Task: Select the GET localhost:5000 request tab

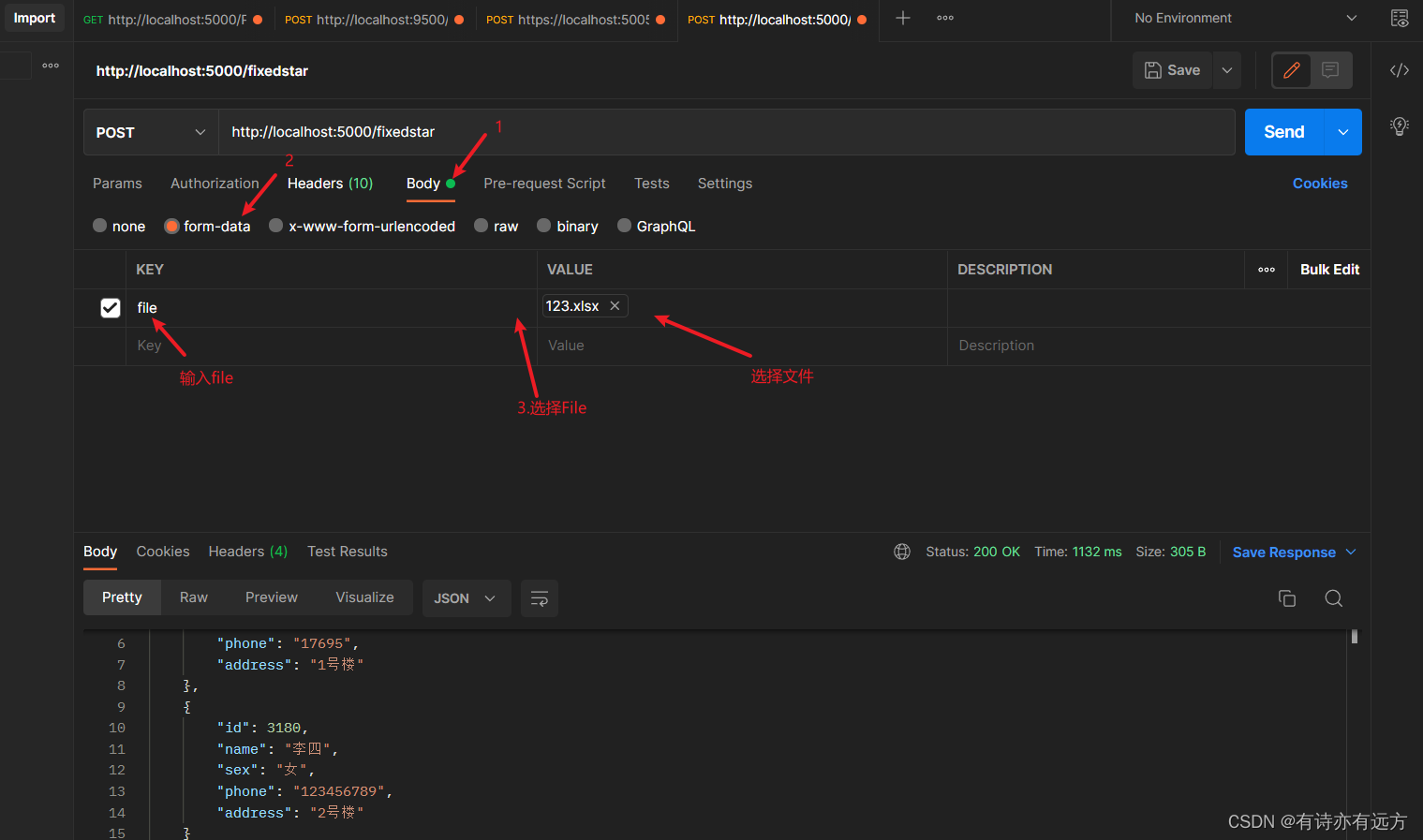Action: [172, 19]
